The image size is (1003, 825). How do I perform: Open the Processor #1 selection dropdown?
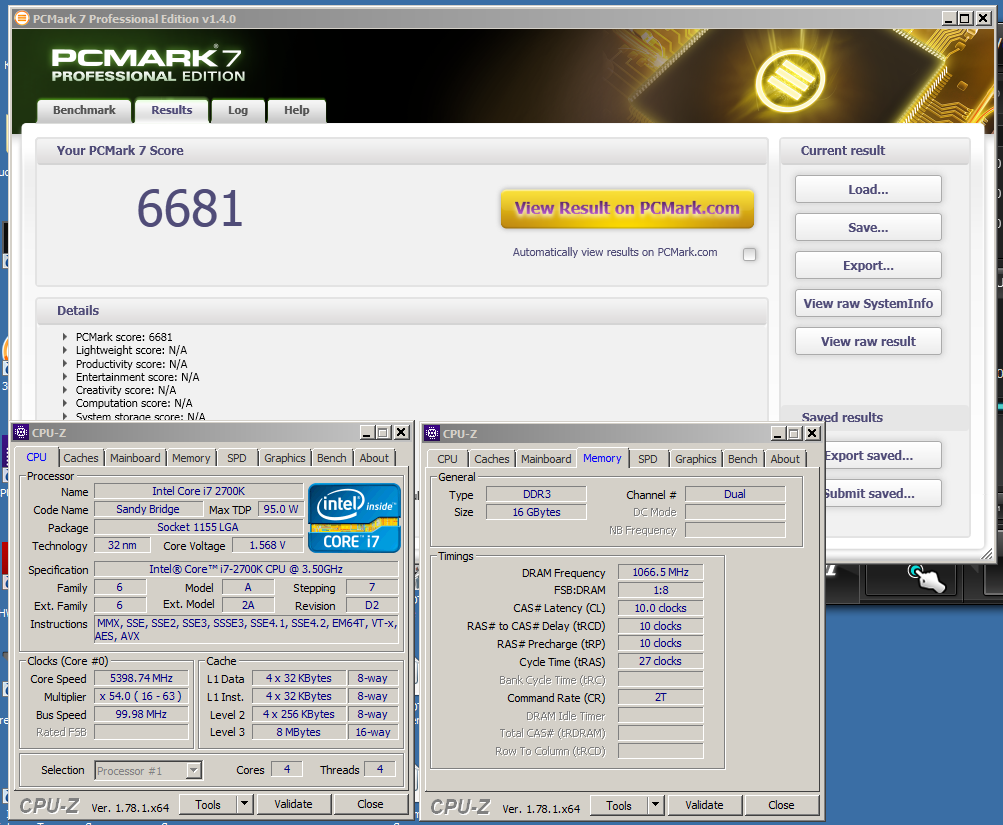pyautogui.click(x=193, y=771)
